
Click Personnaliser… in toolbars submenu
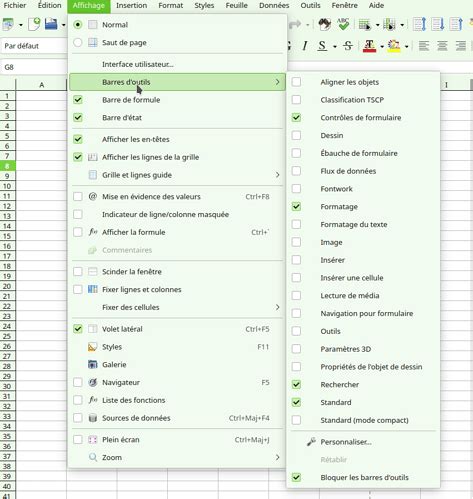[363, 442]
